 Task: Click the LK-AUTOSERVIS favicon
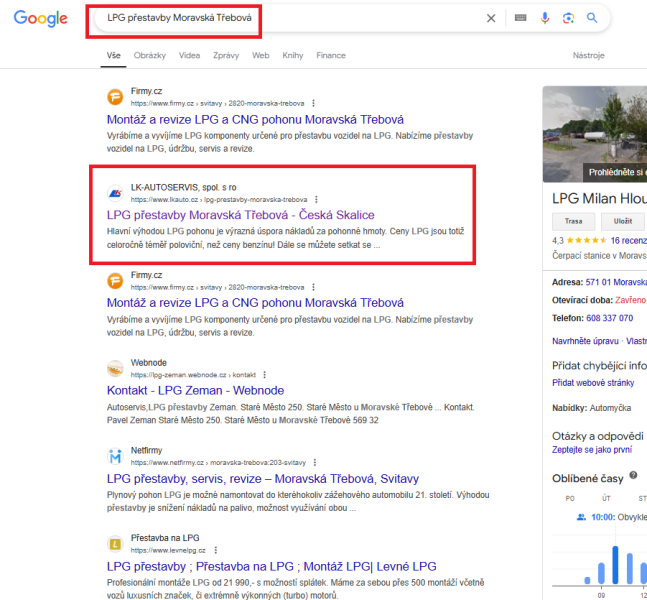tap(115, 193)
